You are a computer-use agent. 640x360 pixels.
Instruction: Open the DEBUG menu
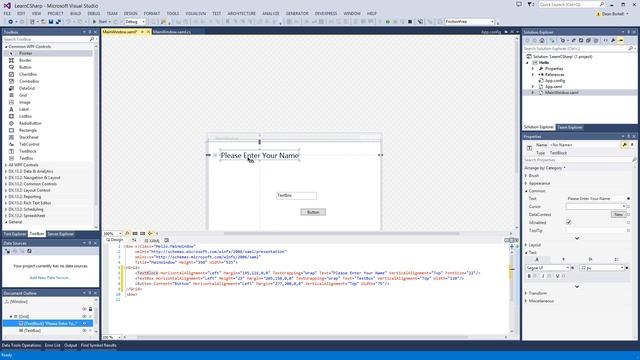93,13
